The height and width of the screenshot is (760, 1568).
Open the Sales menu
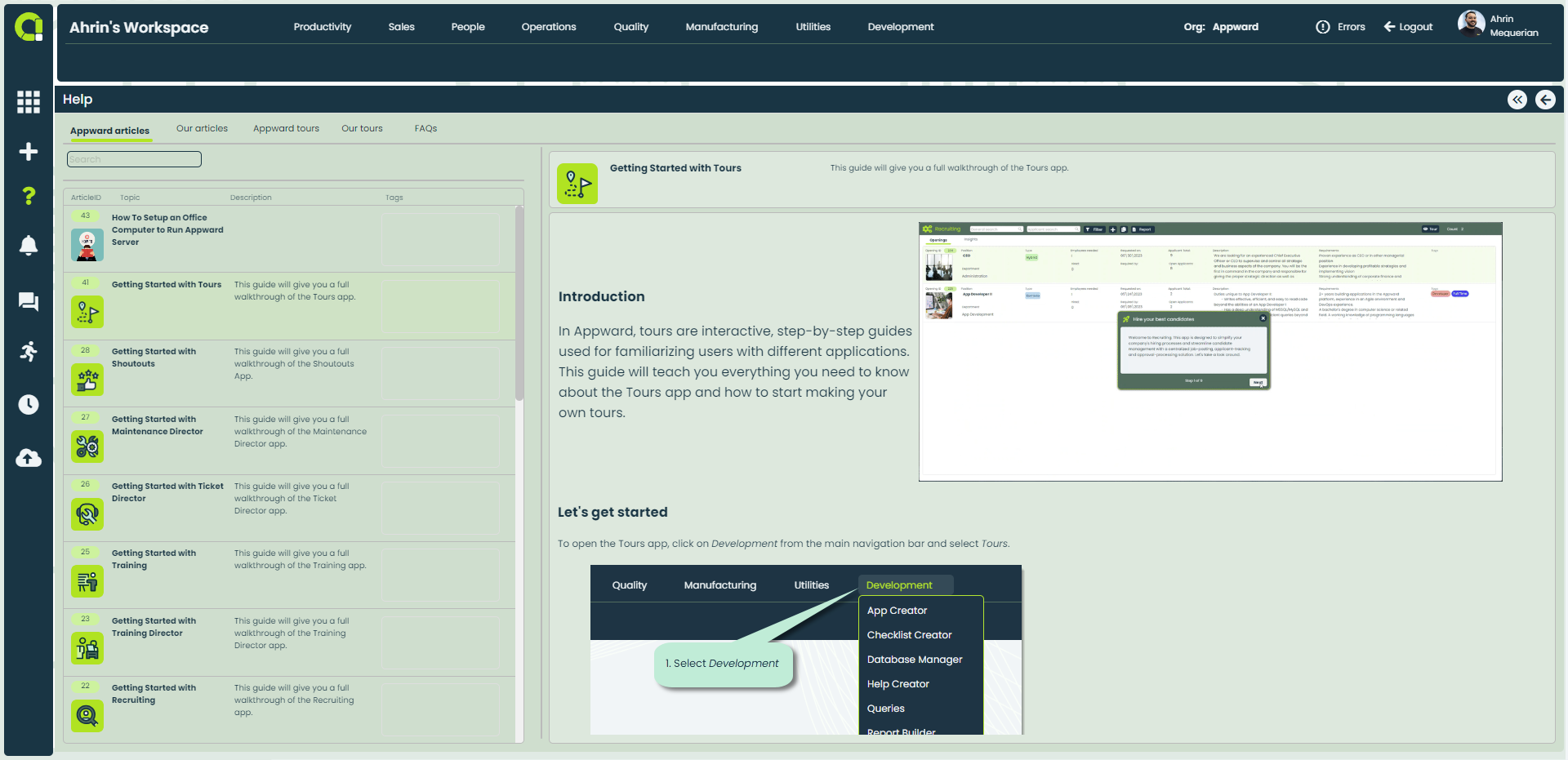point(402,27)
